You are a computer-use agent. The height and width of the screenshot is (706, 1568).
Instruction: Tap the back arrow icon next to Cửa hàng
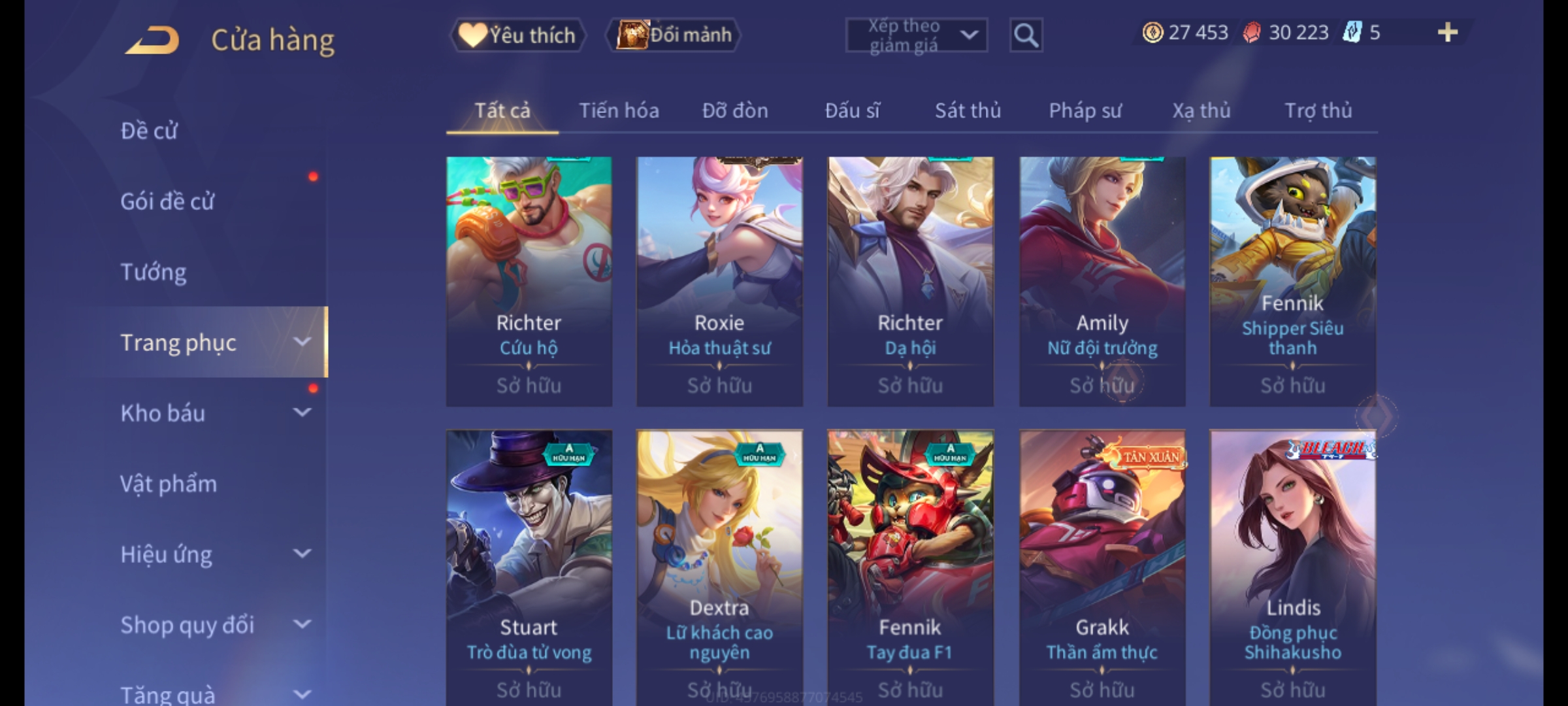[152, 41]
